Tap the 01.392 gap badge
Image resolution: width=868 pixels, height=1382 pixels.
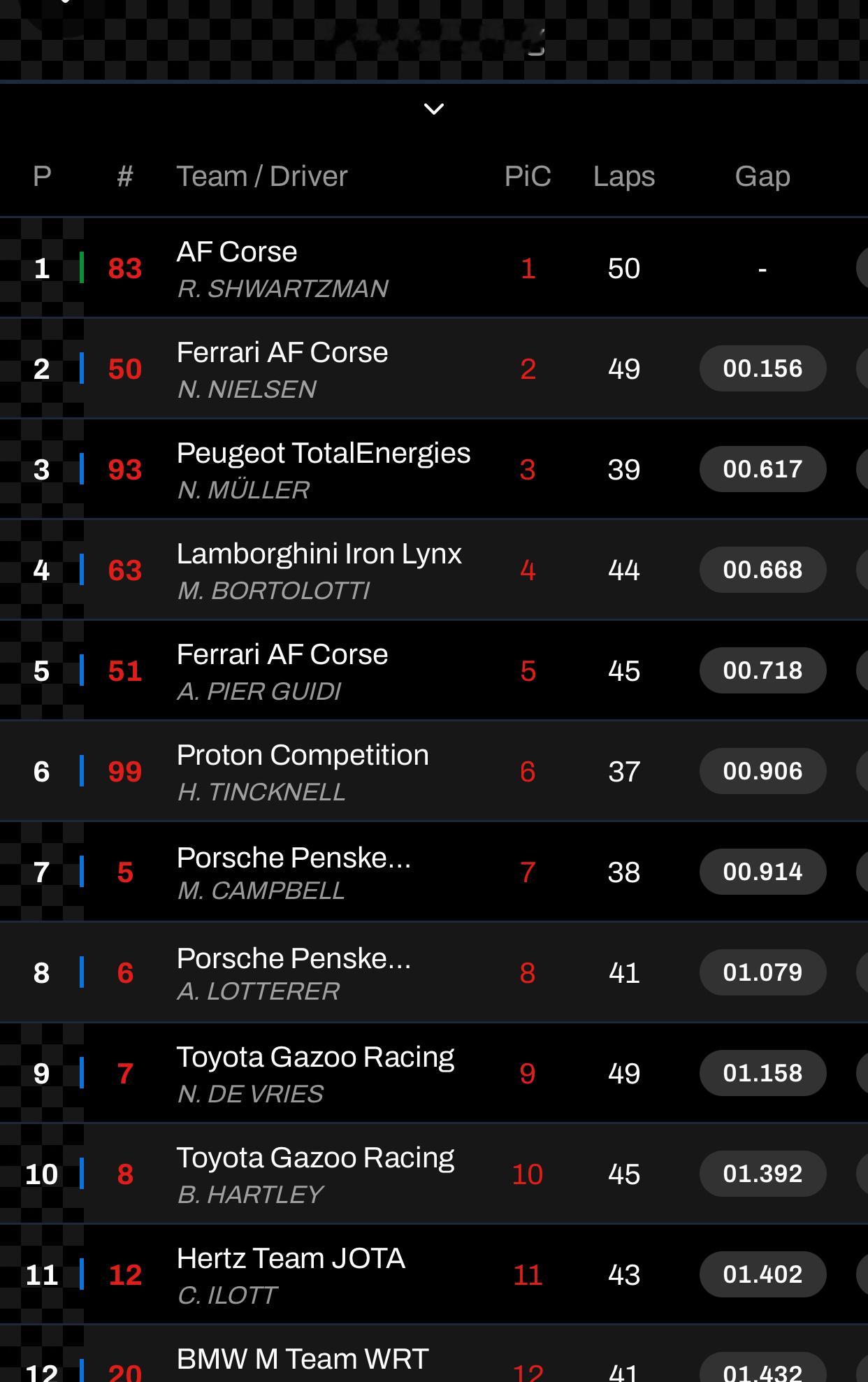click(x=762, y=1174)
